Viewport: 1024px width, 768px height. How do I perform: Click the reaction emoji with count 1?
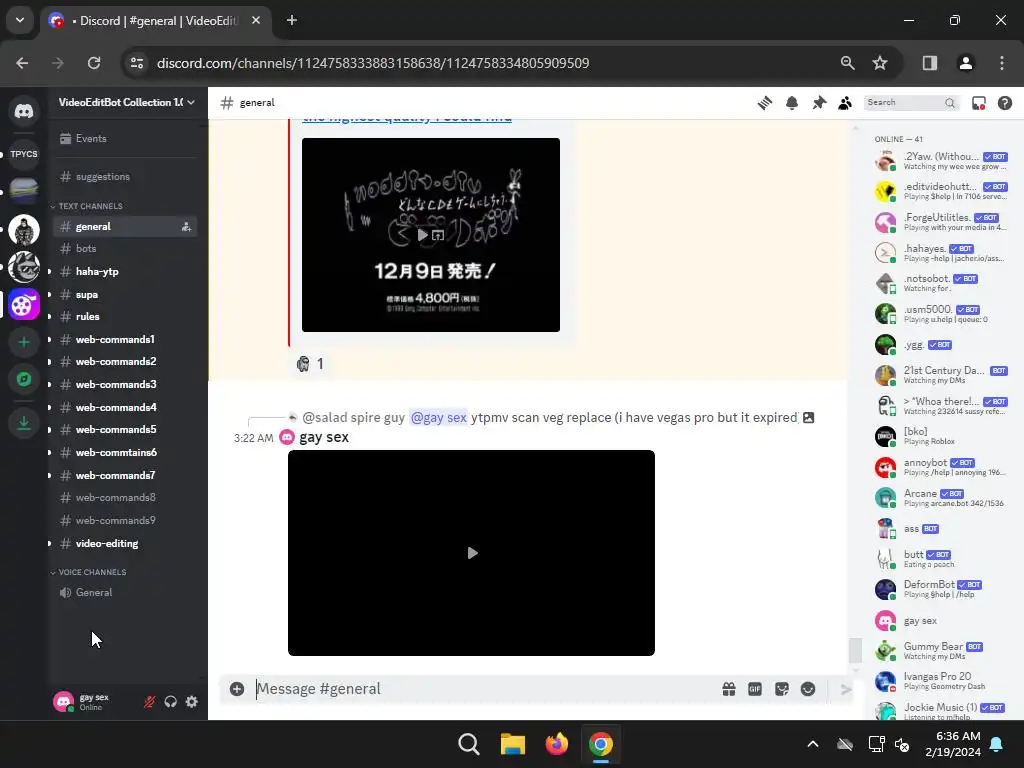click(x=310, y=364)
